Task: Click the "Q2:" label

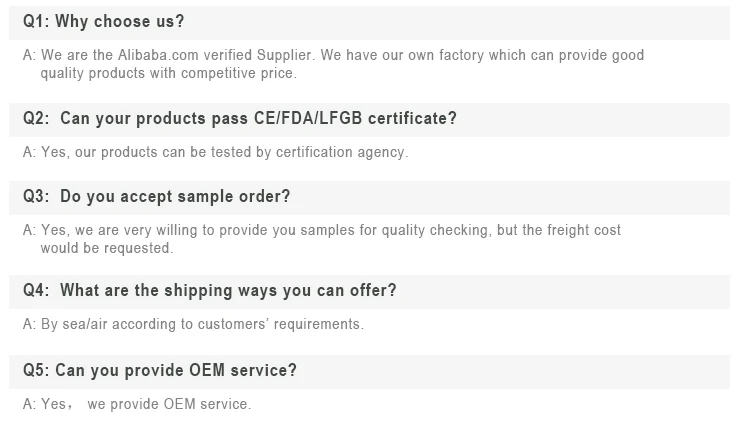Action: coord(36,119)
